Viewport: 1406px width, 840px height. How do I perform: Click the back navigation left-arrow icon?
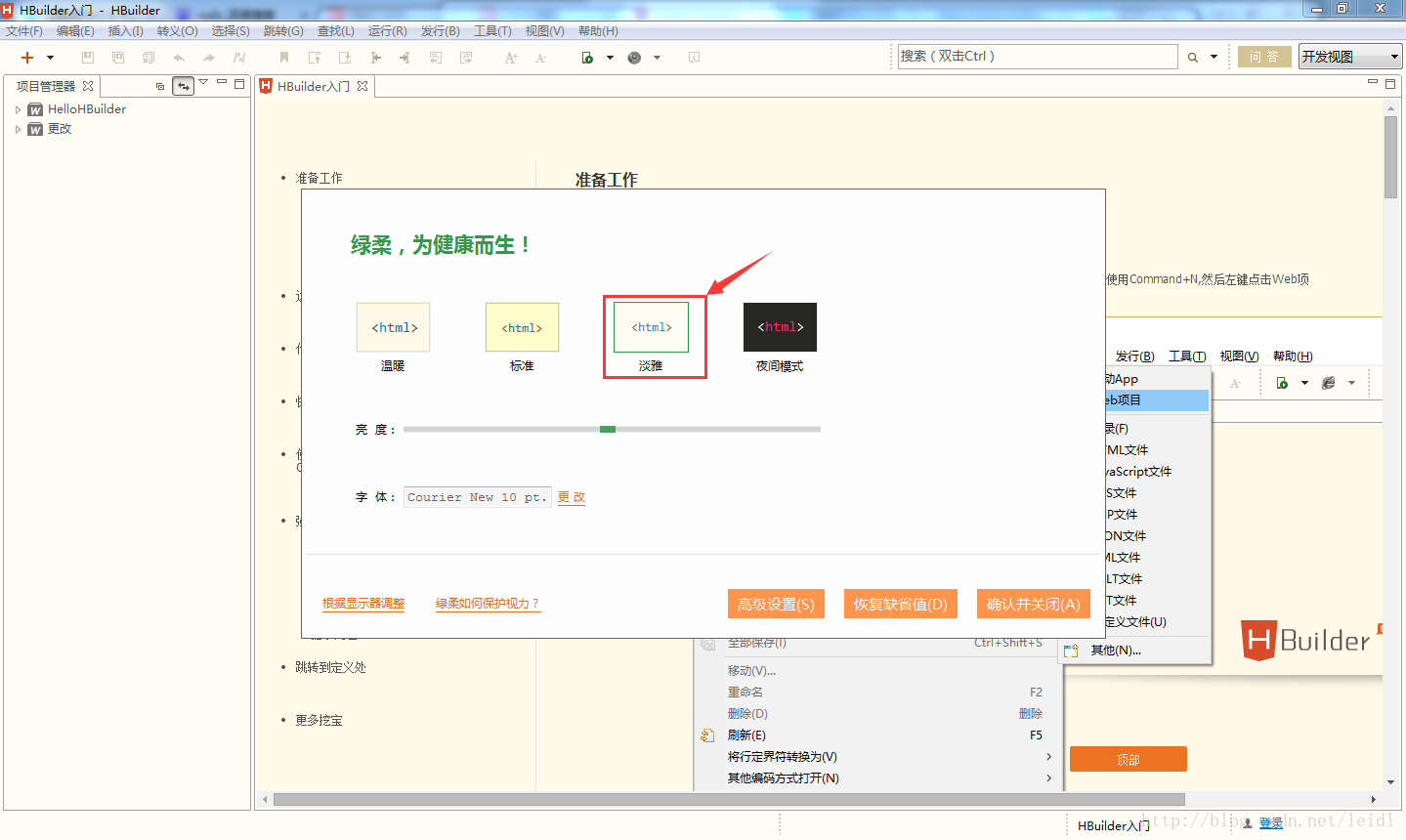[376, 58]
